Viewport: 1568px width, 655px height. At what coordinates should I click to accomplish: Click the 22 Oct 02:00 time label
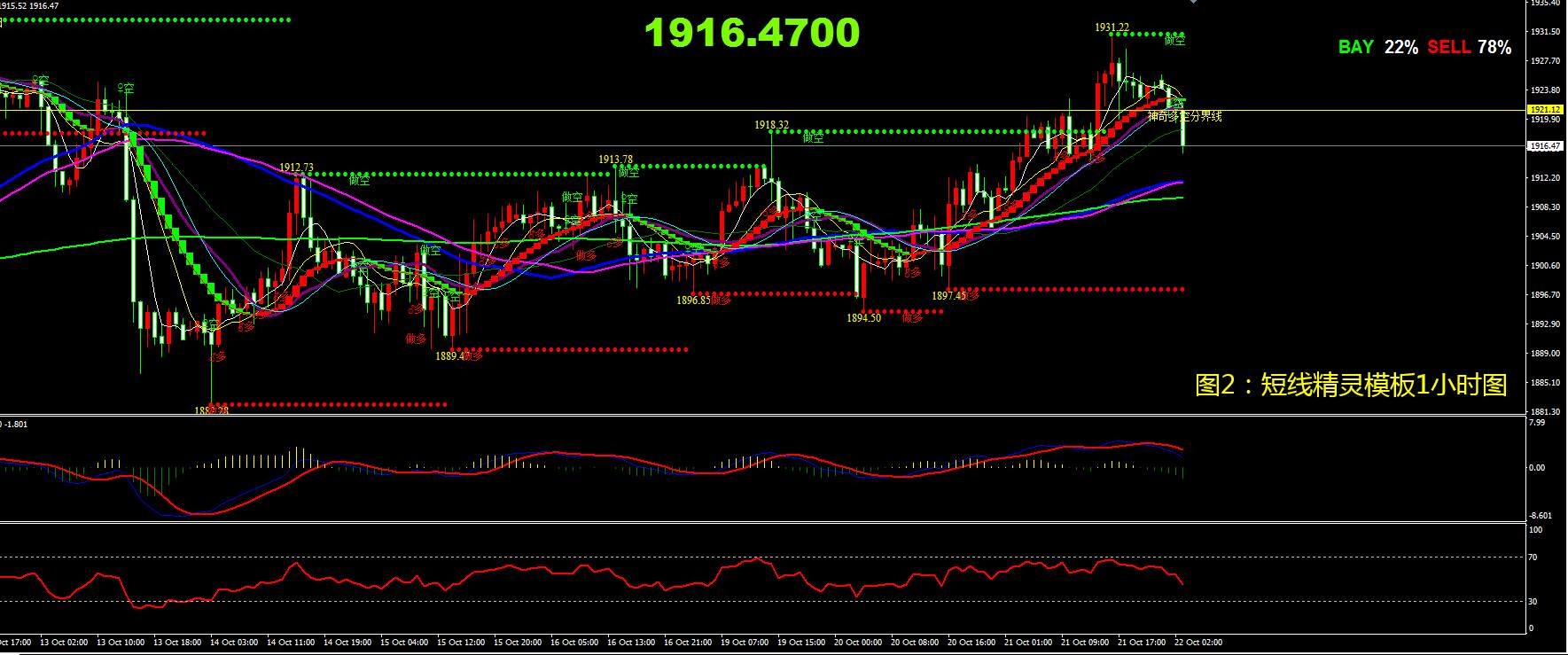click(1198, 643)
